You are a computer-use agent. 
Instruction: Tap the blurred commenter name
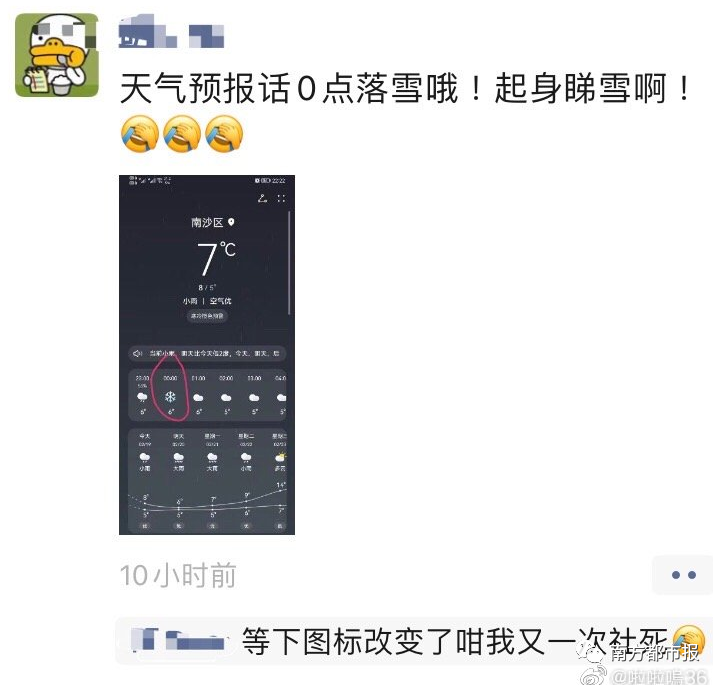tap(178, 640)
